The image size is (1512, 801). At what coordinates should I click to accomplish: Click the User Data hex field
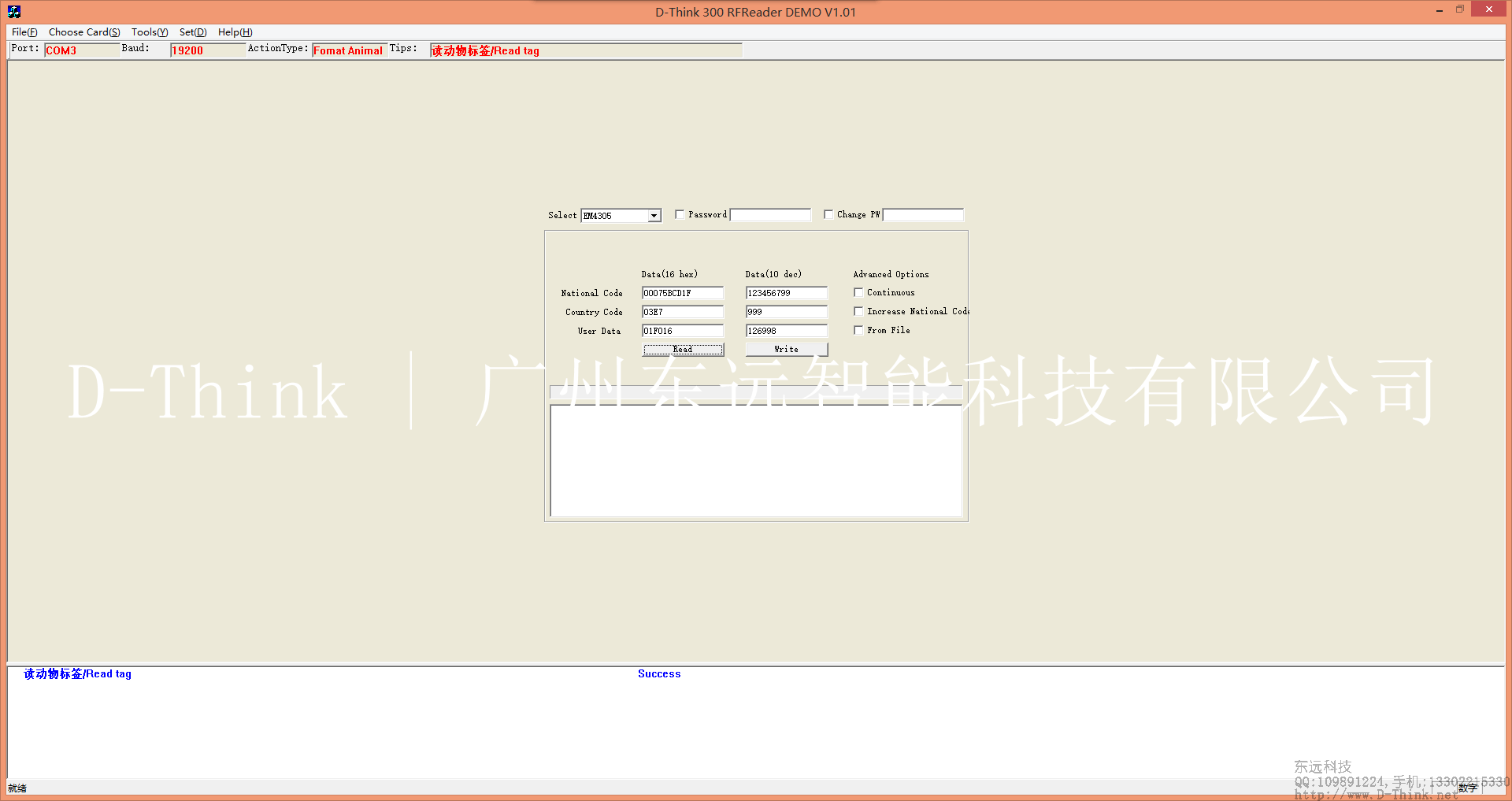coord(683,331)
